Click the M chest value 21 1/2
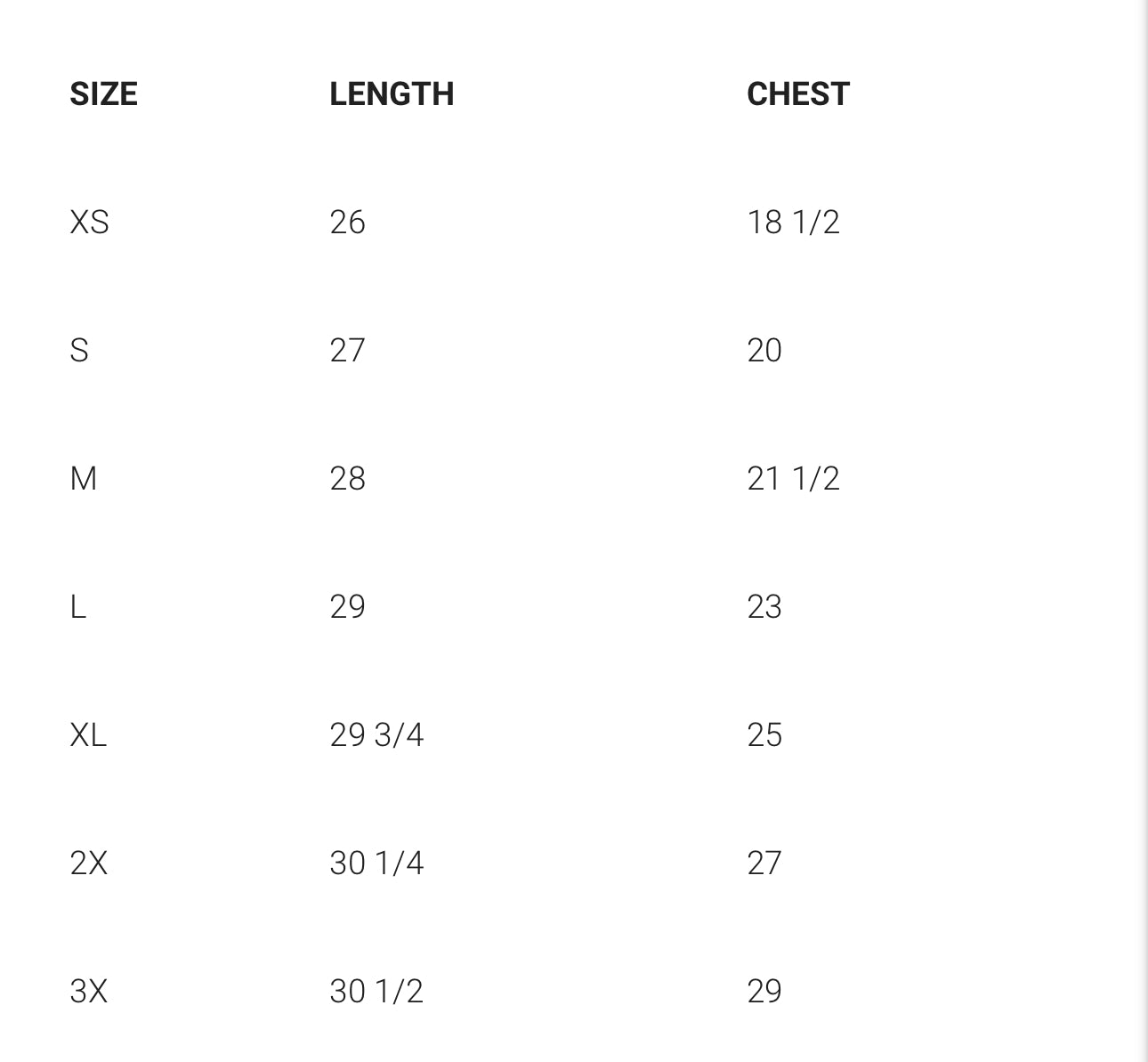This screenshot has height=1062, width=1148. tap(793, 478)
